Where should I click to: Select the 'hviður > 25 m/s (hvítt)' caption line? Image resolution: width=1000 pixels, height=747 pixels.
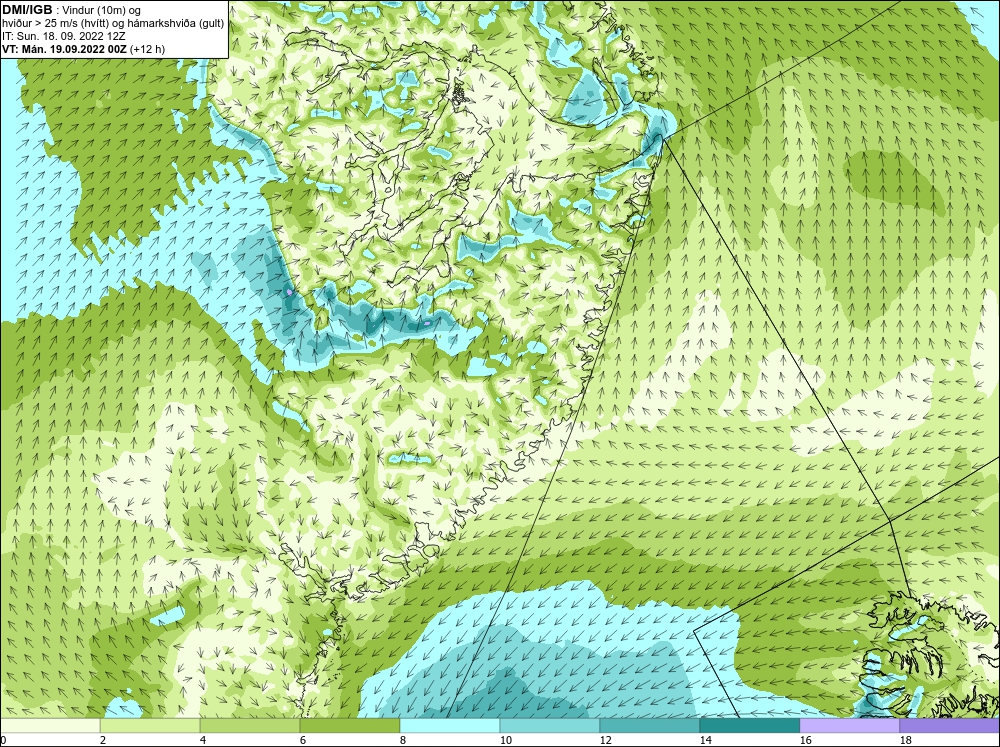[114, 23]
